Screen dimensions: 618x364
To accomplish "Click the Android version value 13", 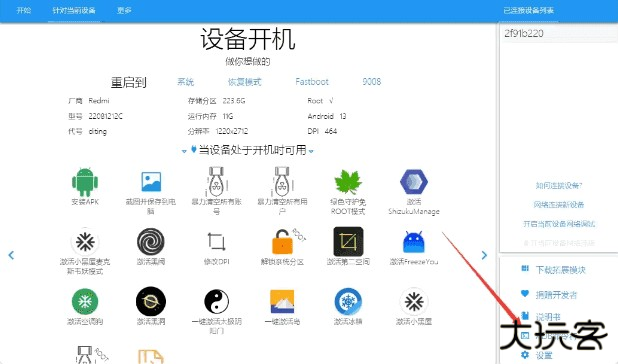I will 343,116.
